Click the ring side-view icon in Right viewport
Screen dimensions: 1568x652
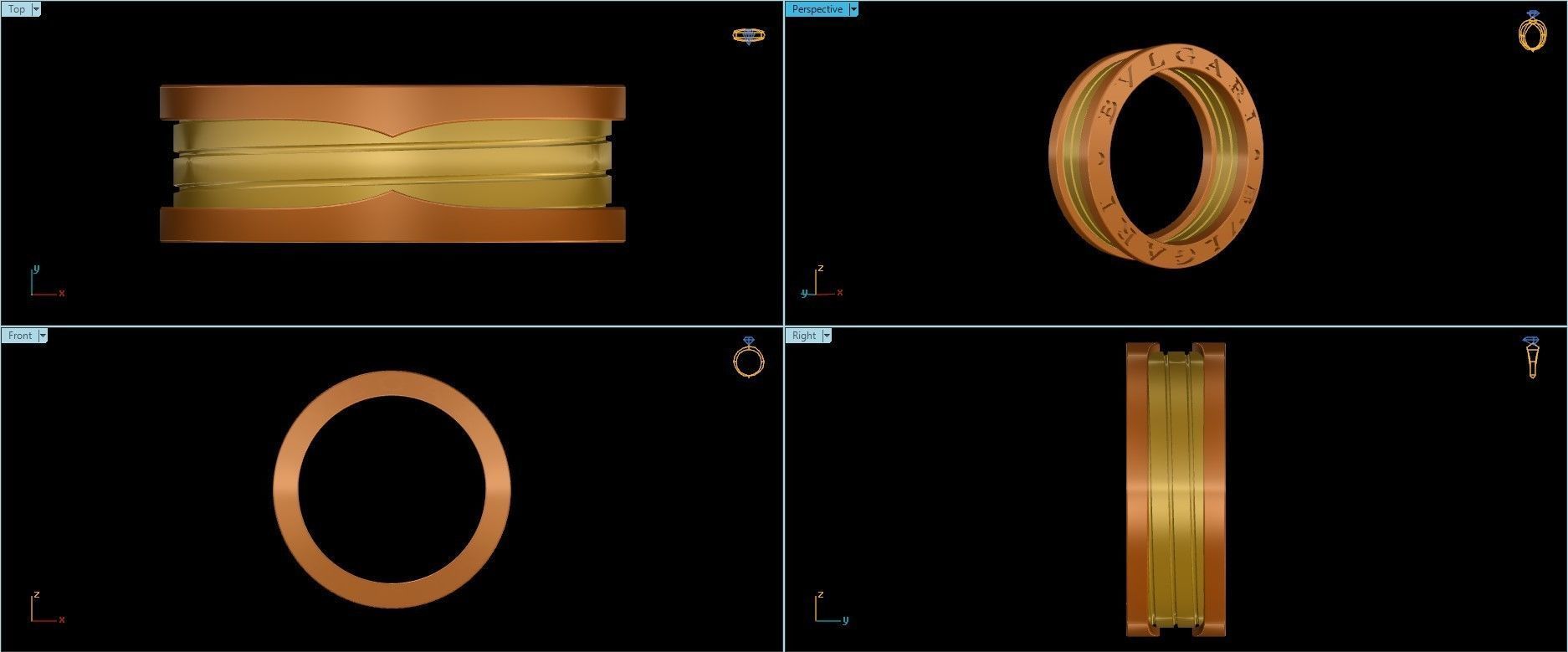[1532, 357]
